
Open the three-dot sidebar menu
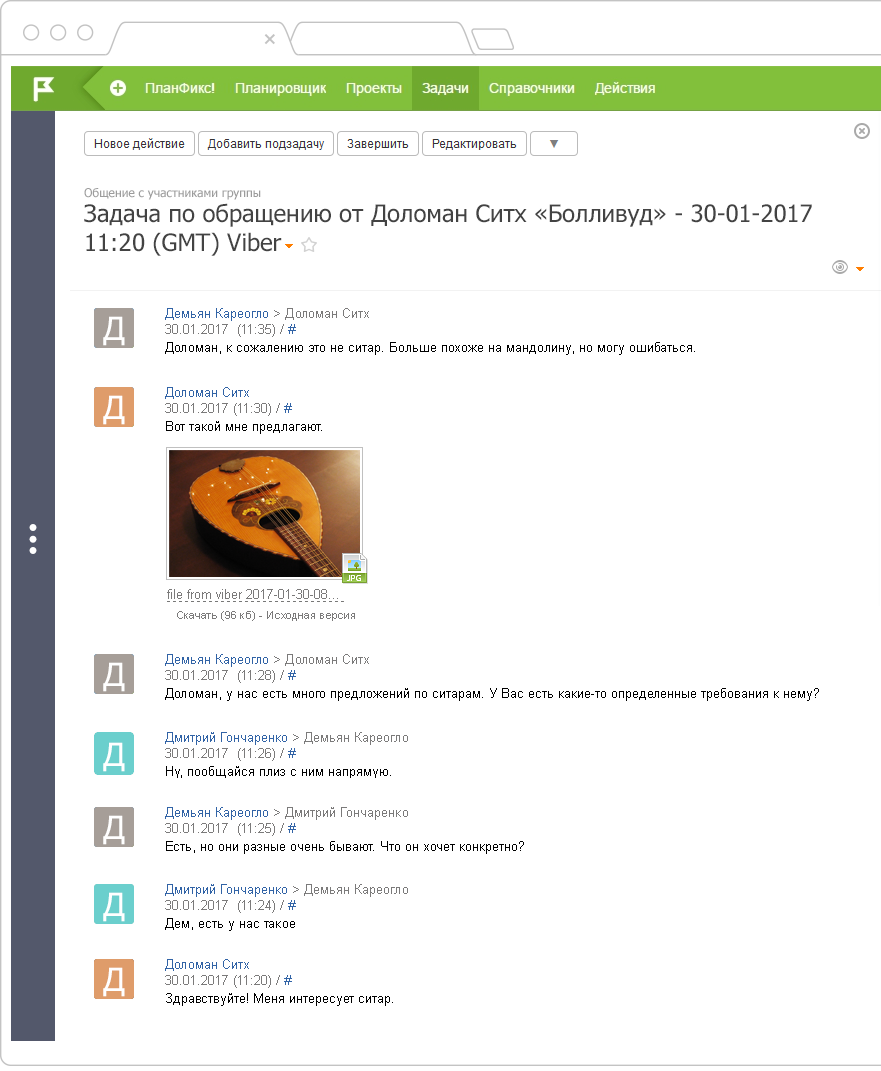coord(33,538)
